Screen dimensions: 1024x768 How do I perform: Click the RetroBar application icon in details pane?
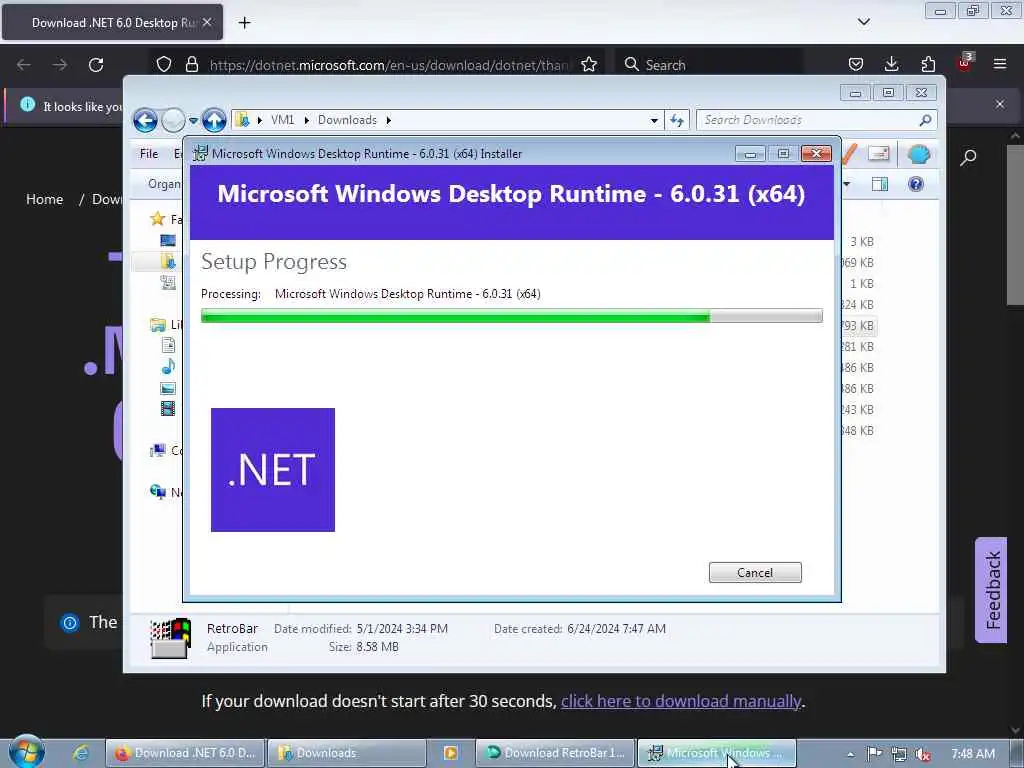(x=170, y=638)
